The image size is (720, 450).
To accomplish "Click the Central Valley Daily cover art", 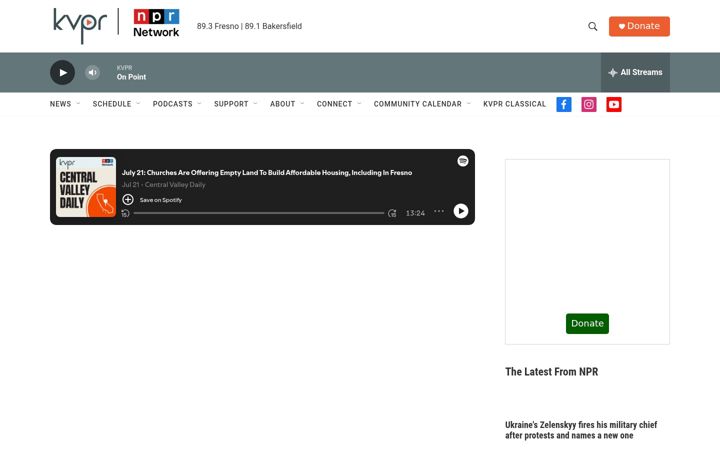I will pyautogui.click(x=86, y=187).
